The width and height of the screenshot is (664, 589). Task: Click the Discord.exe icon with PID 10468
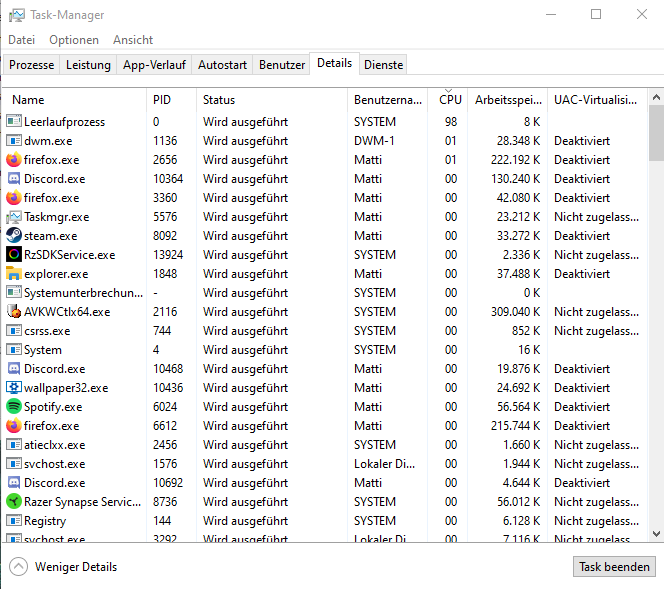[x=14, y=369]
